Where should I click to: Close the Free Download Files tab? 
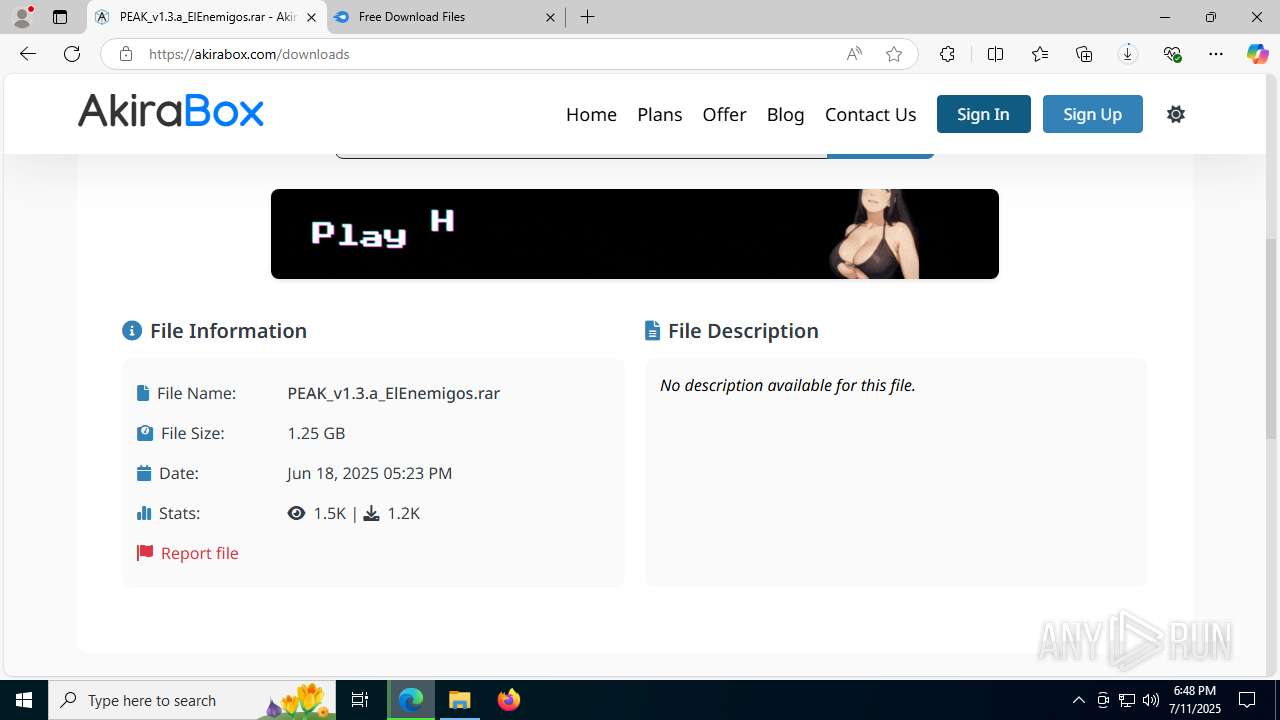551,17
